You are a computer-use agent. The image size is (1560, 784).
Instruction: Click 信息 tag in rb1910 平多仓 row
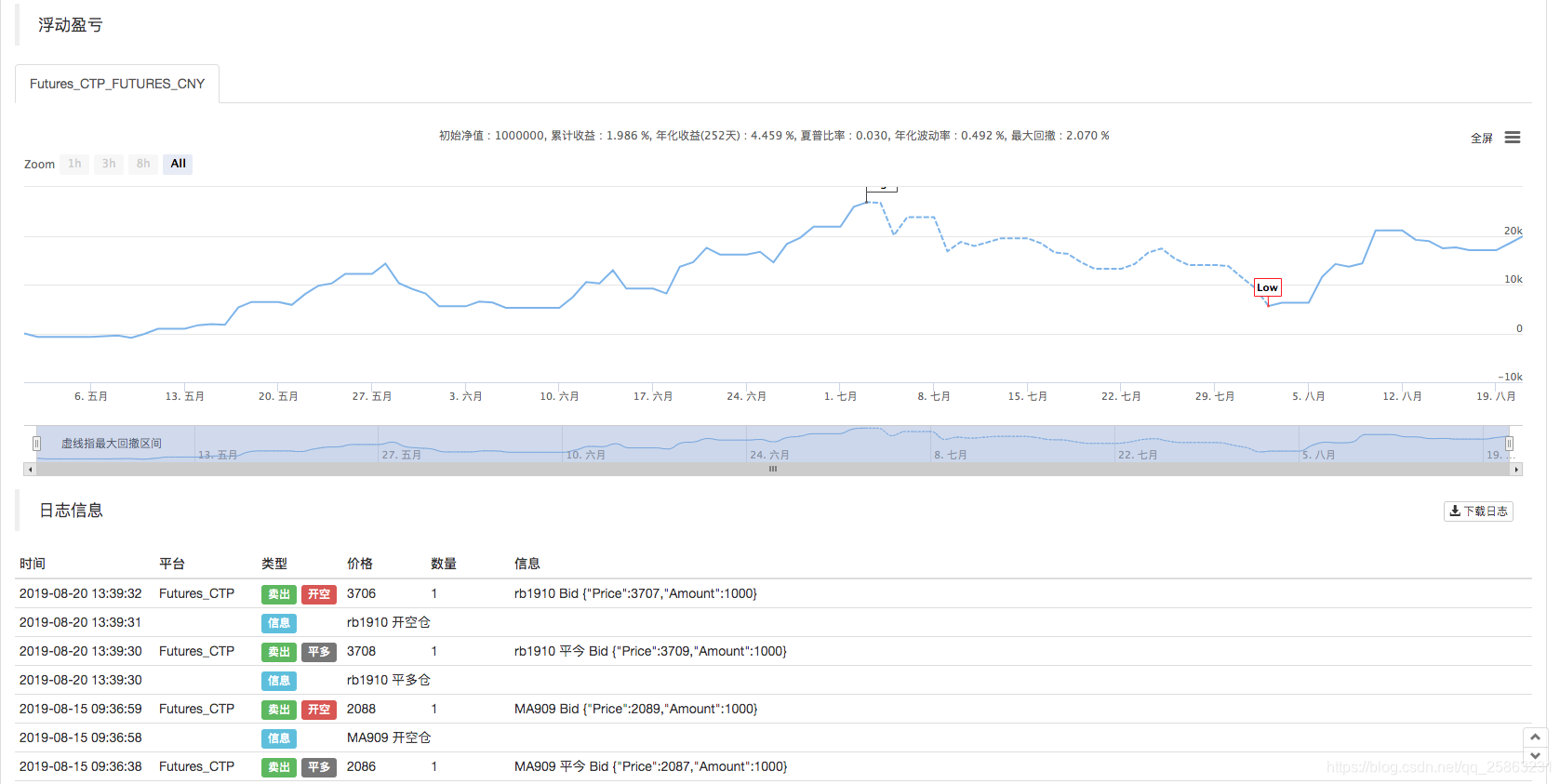click(x=279, y=681)
